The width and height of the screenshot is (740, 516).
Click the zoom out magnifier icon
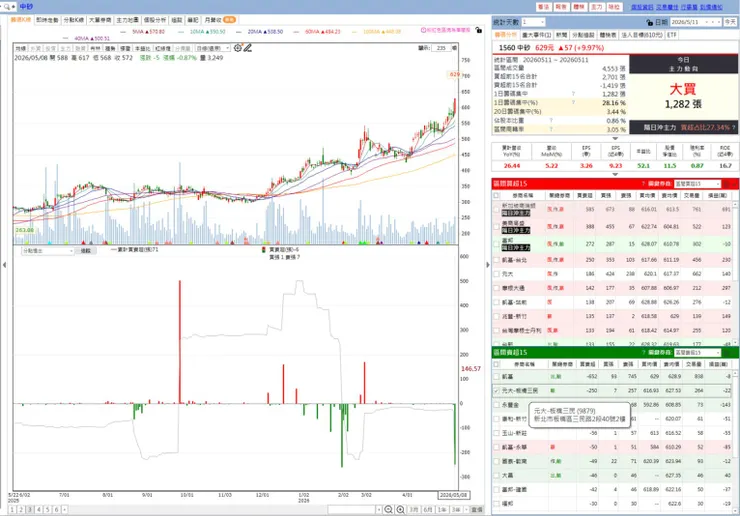tap(388, 509)
